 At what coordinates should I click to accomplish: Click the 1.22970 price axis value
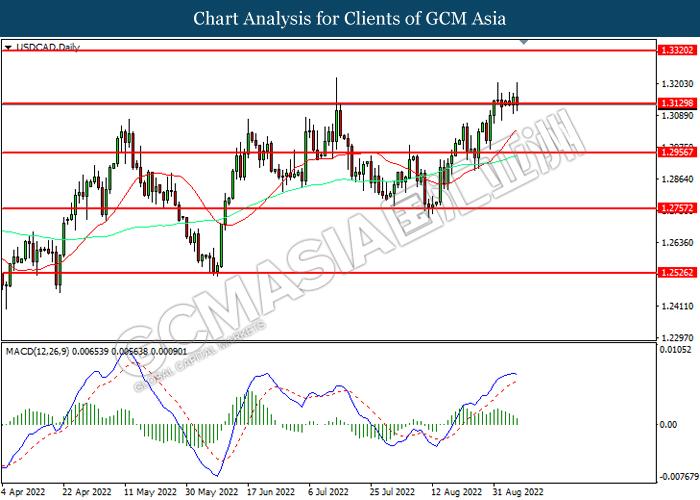tap(677, 338)
